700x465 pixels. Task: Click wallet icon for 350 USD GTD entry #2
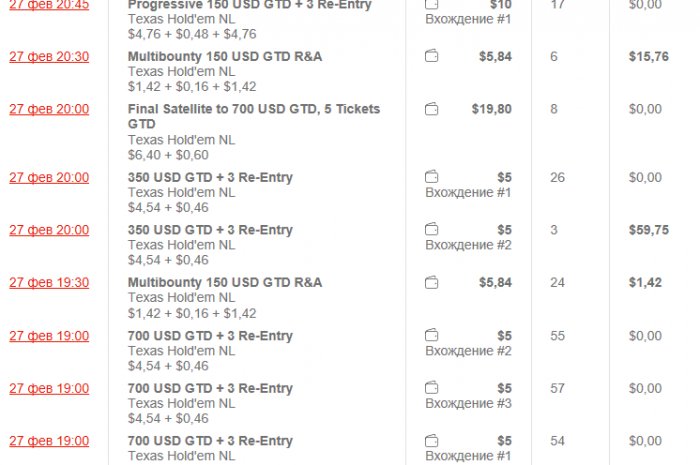click(432, 230)
